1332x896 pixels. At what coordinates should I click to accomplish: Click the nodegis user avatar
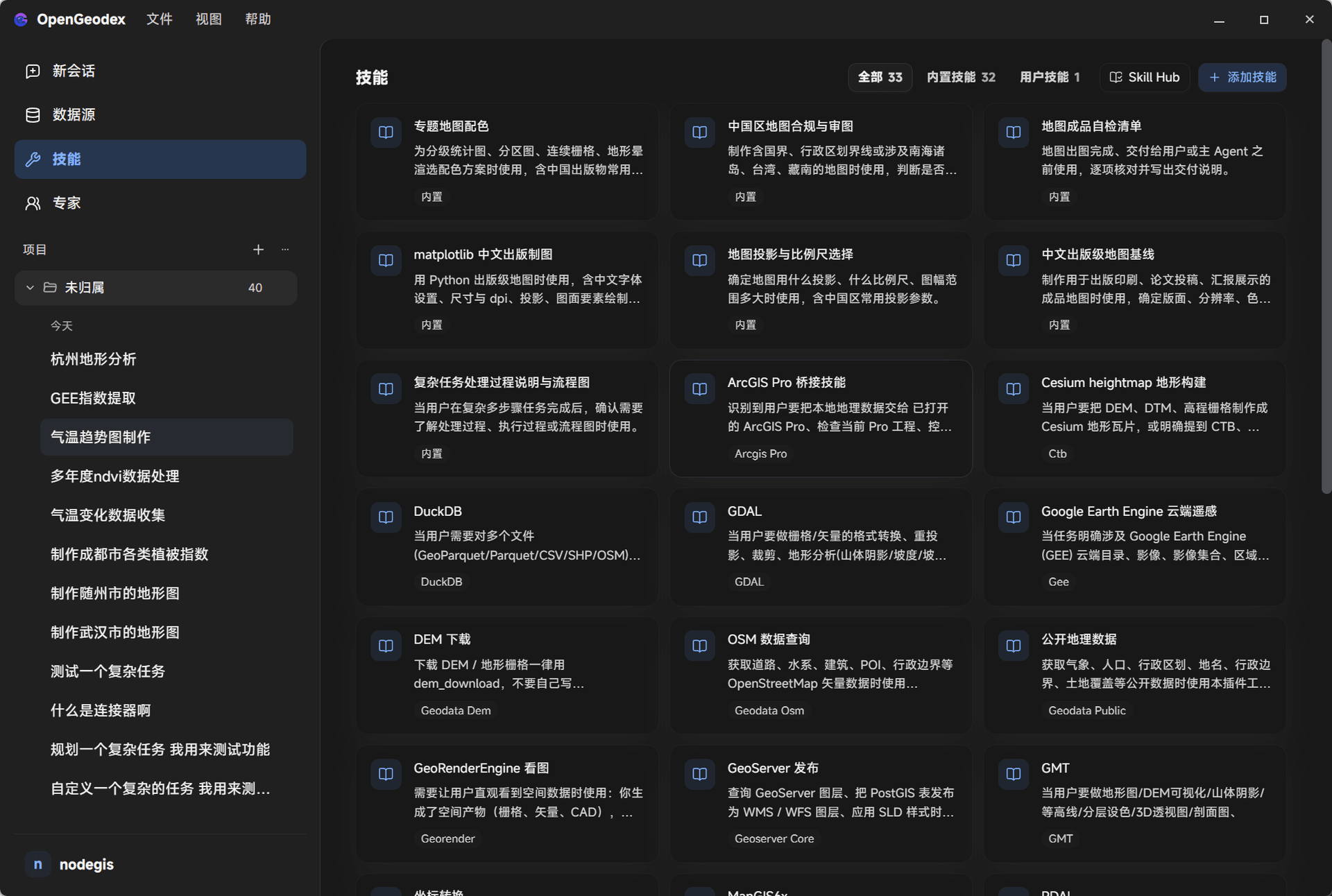(38, 864)
